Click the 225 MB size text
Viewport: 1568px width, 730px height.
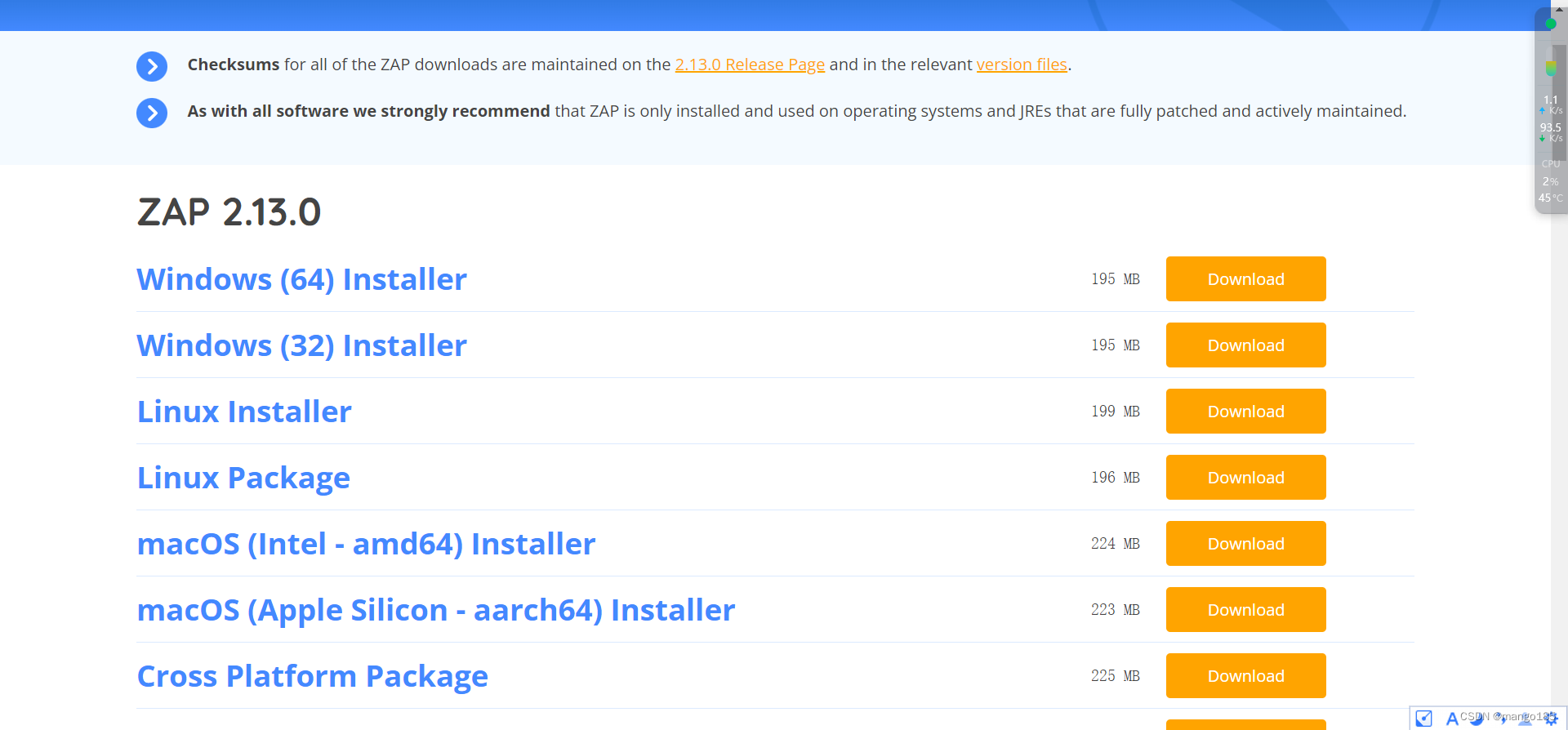[x=1116, y=676]
